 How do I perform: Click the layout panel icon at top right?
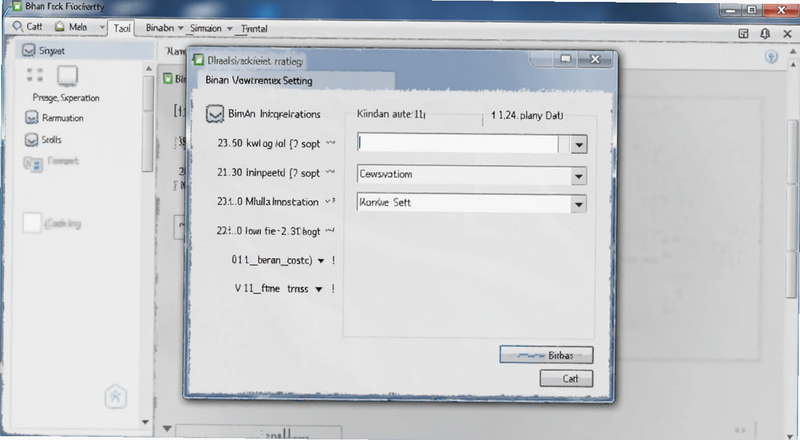click(x=743, y=34)
